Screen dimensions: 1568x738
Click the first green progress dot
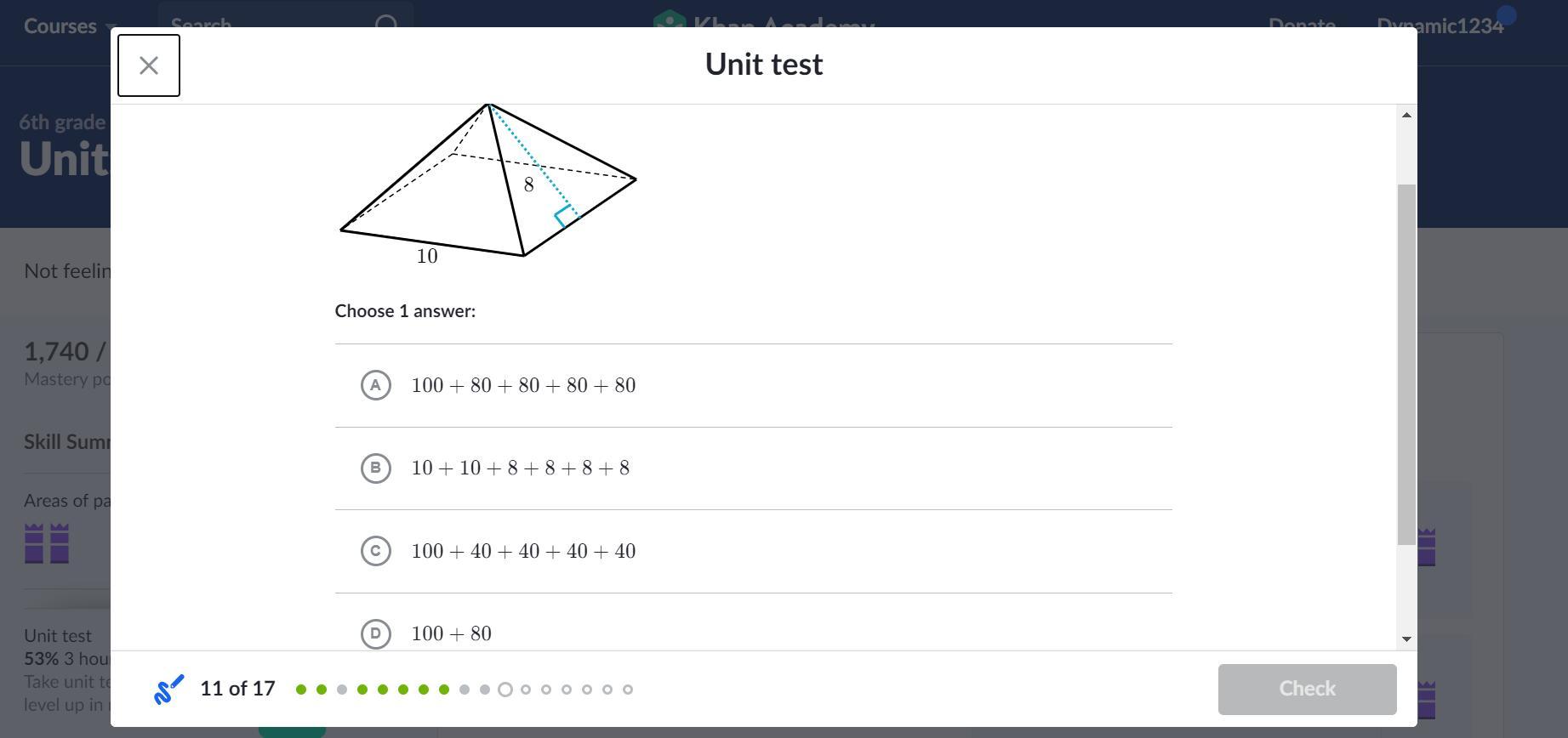pos(301,690)
